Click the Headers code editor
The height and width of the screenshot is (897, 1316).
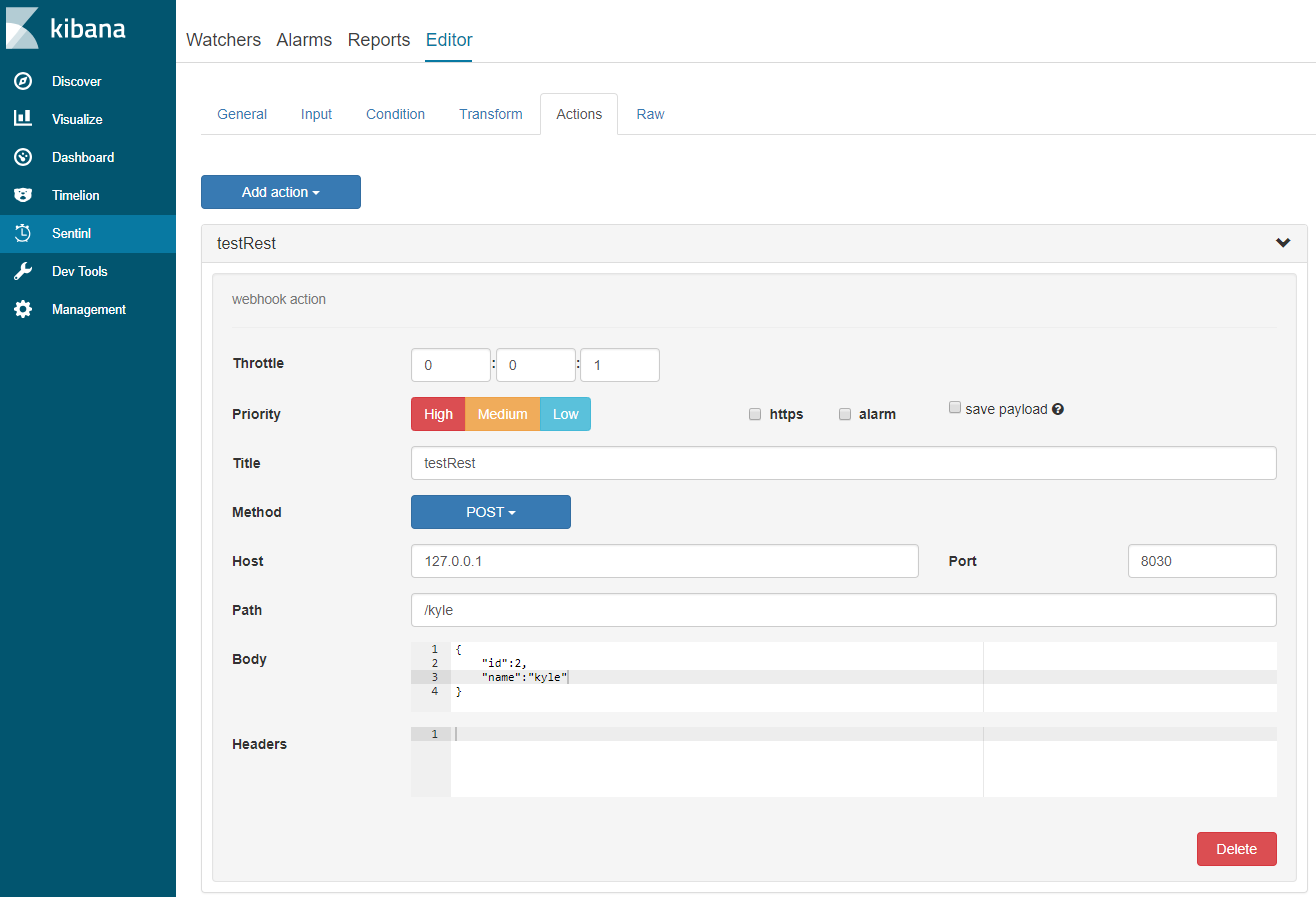(x=844, y=762)
